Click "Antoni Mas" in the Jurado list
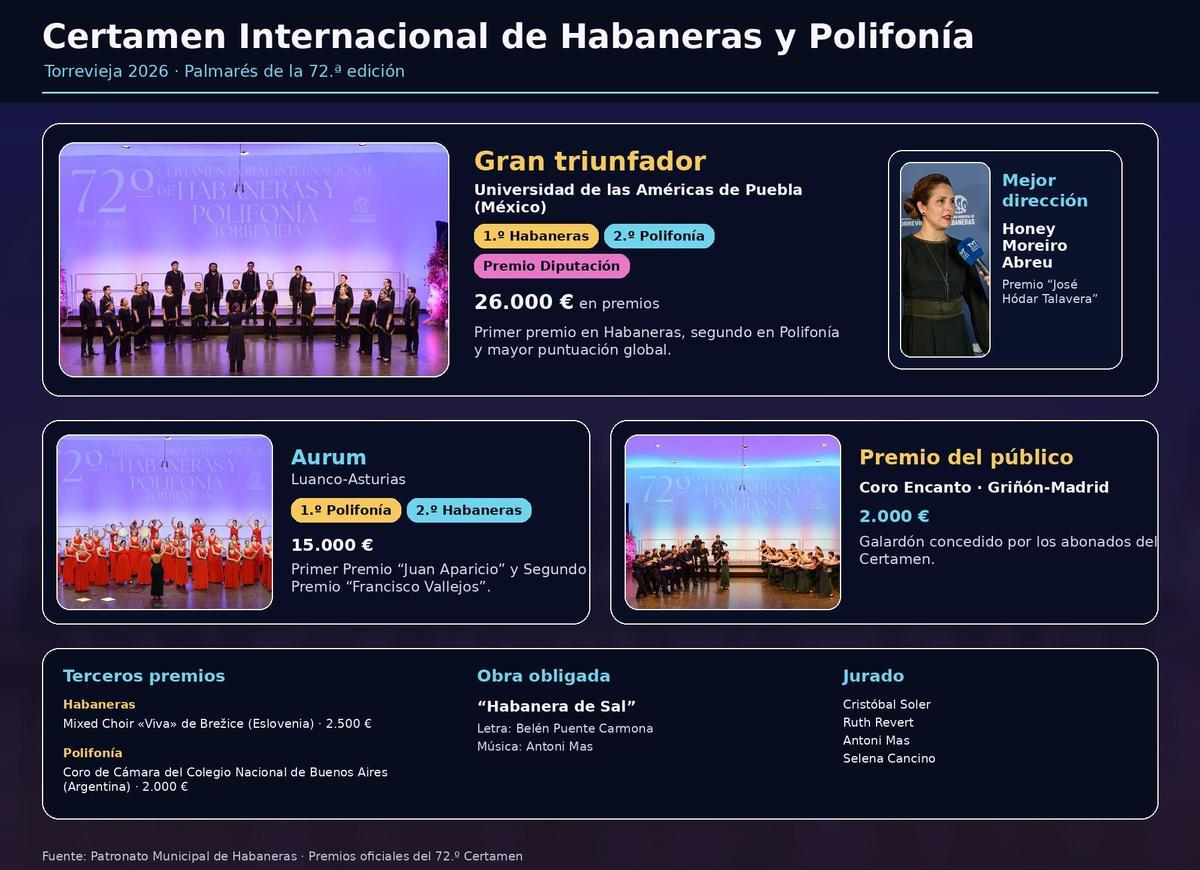This screenshot has height=870, width=1200. (876, 740)
